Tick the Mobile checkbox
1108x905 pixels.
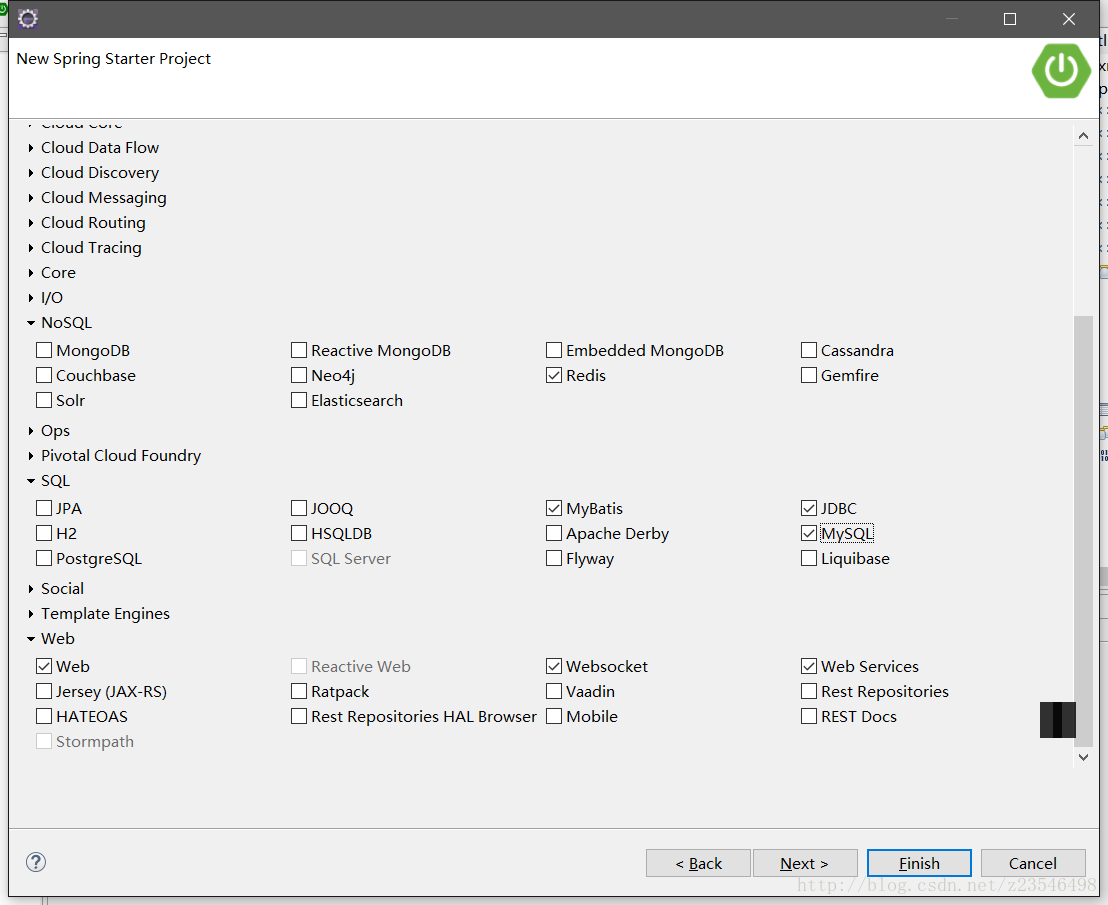pos(554,717)
